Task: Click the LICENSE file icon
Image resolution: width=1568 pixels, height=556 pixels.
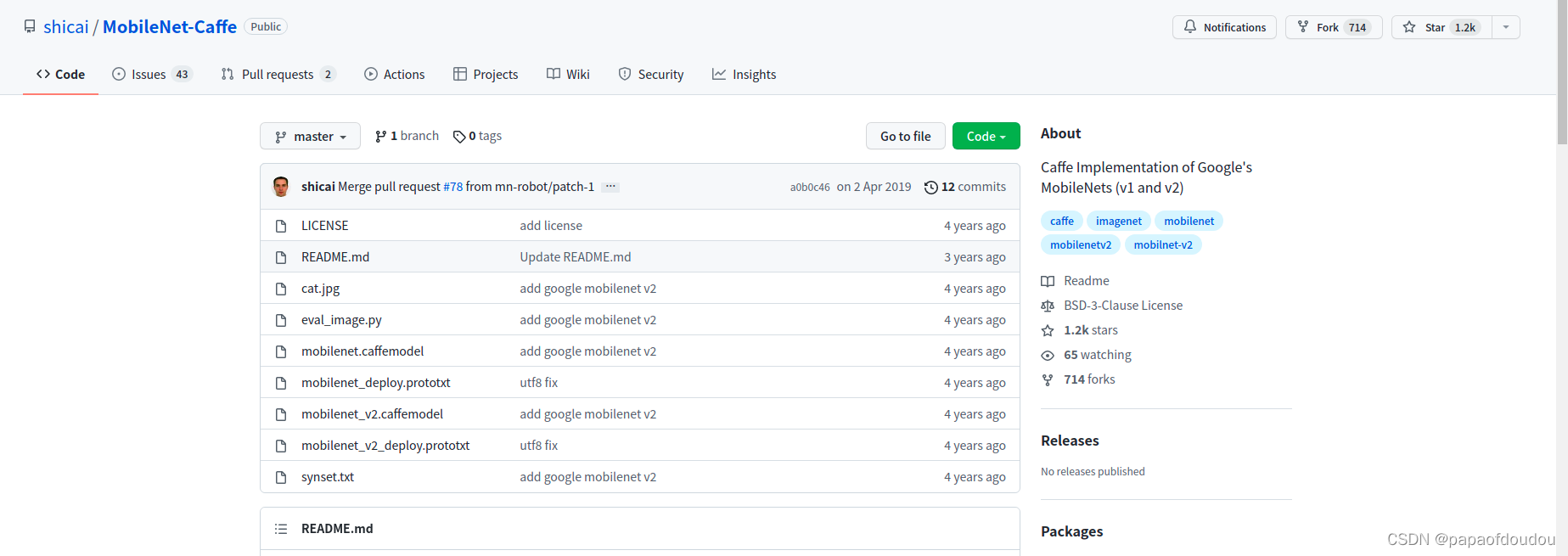Action: coord(281,226)
